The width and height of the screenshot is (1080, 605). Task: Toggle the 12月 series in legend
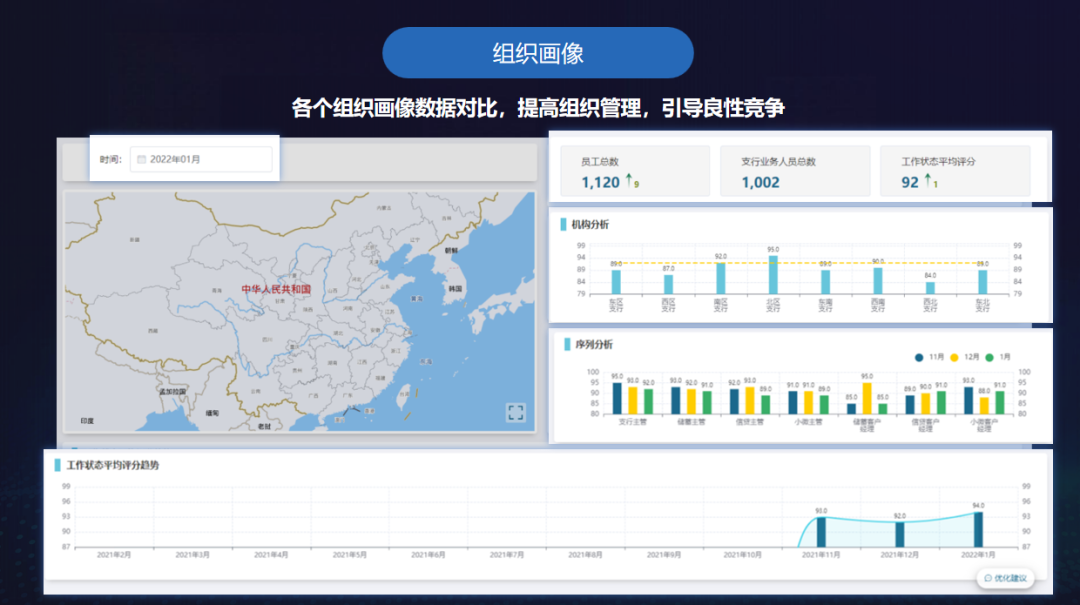963,357
